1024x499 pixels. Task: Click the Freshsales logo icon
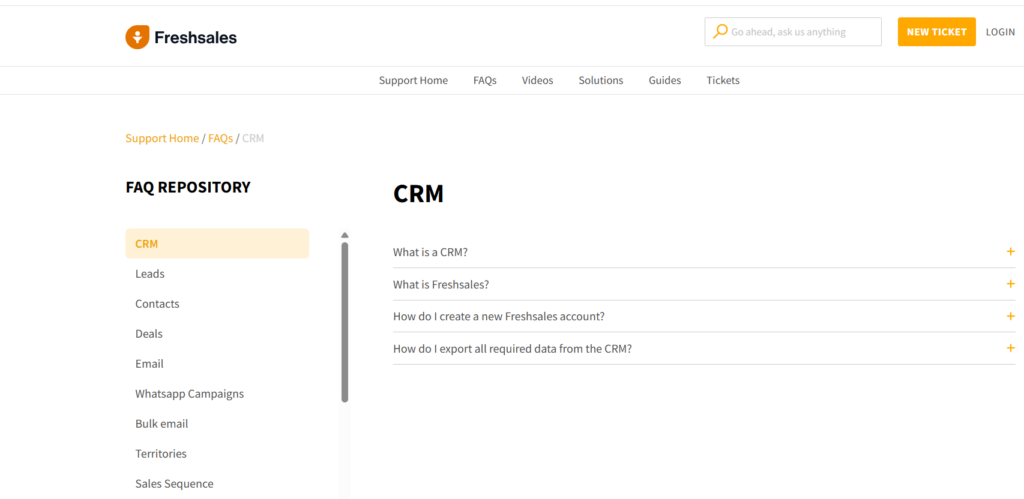[x=137, y=38]
